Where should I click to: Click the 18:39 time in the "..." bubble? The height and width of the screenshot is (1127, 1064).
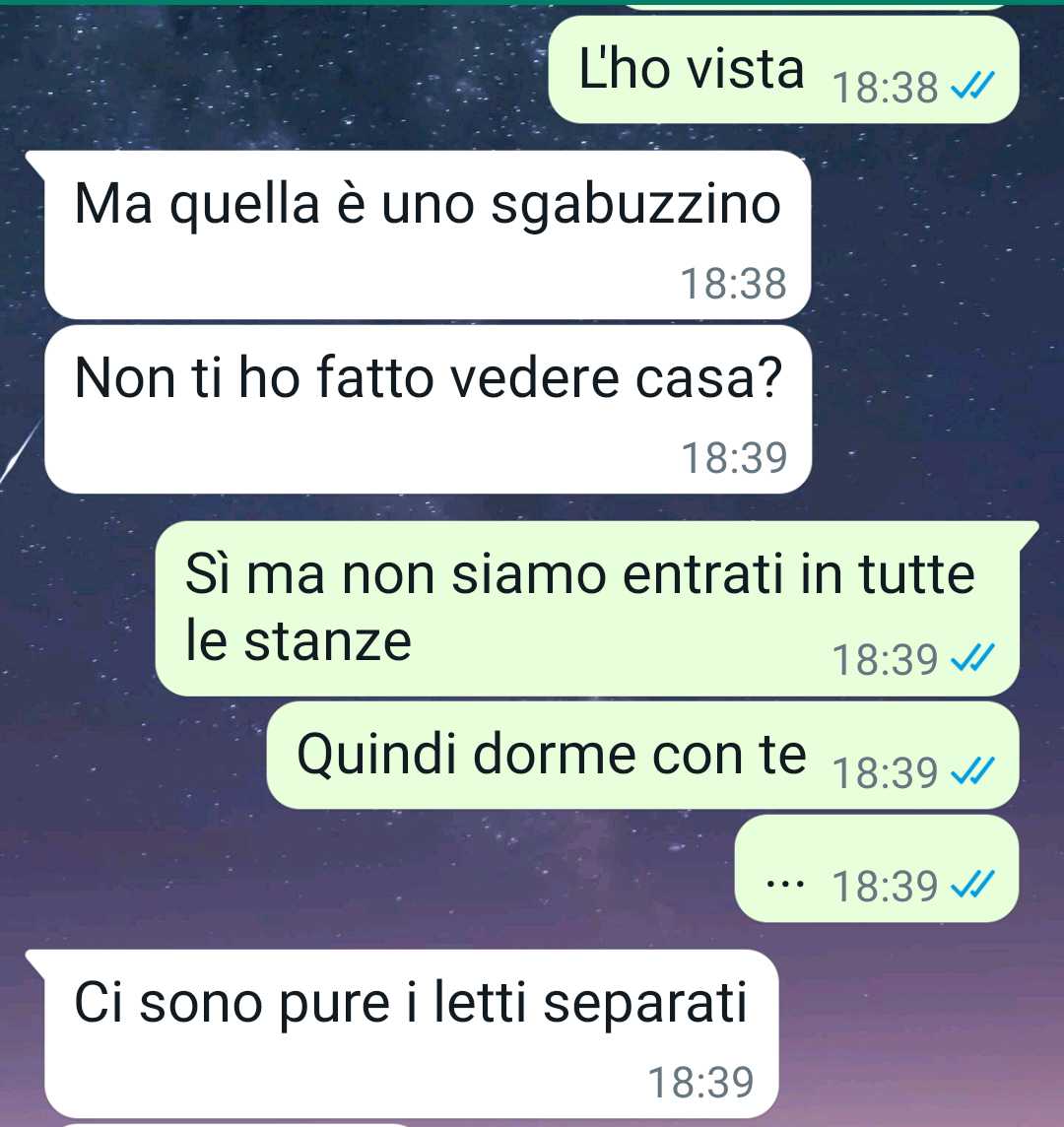[885, 887]
